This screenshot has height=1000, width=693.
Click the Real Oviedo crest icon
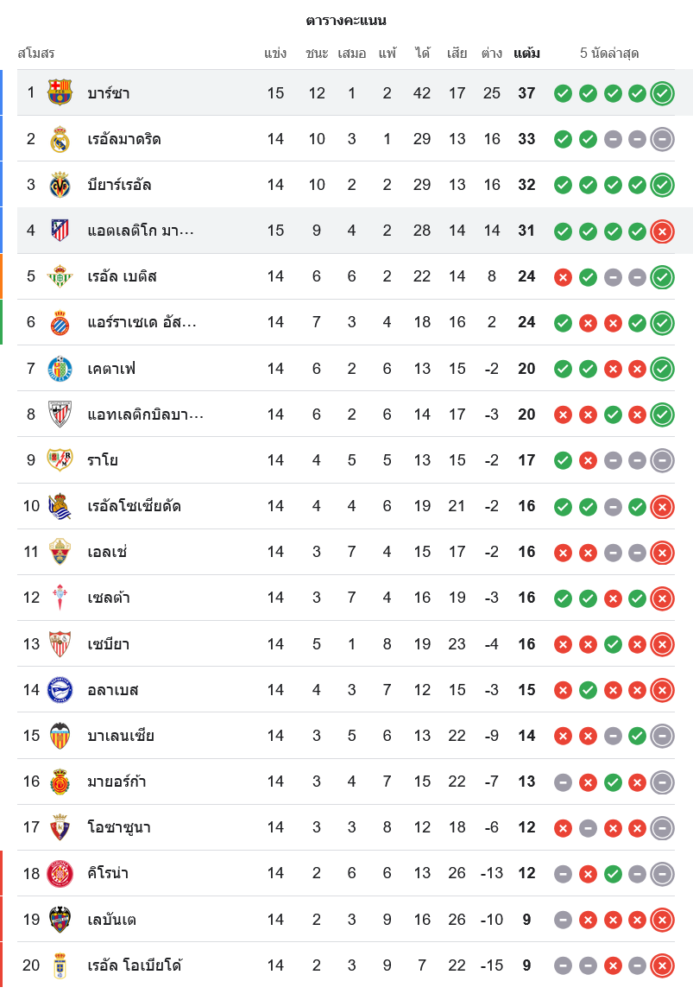tap(60, 965)
